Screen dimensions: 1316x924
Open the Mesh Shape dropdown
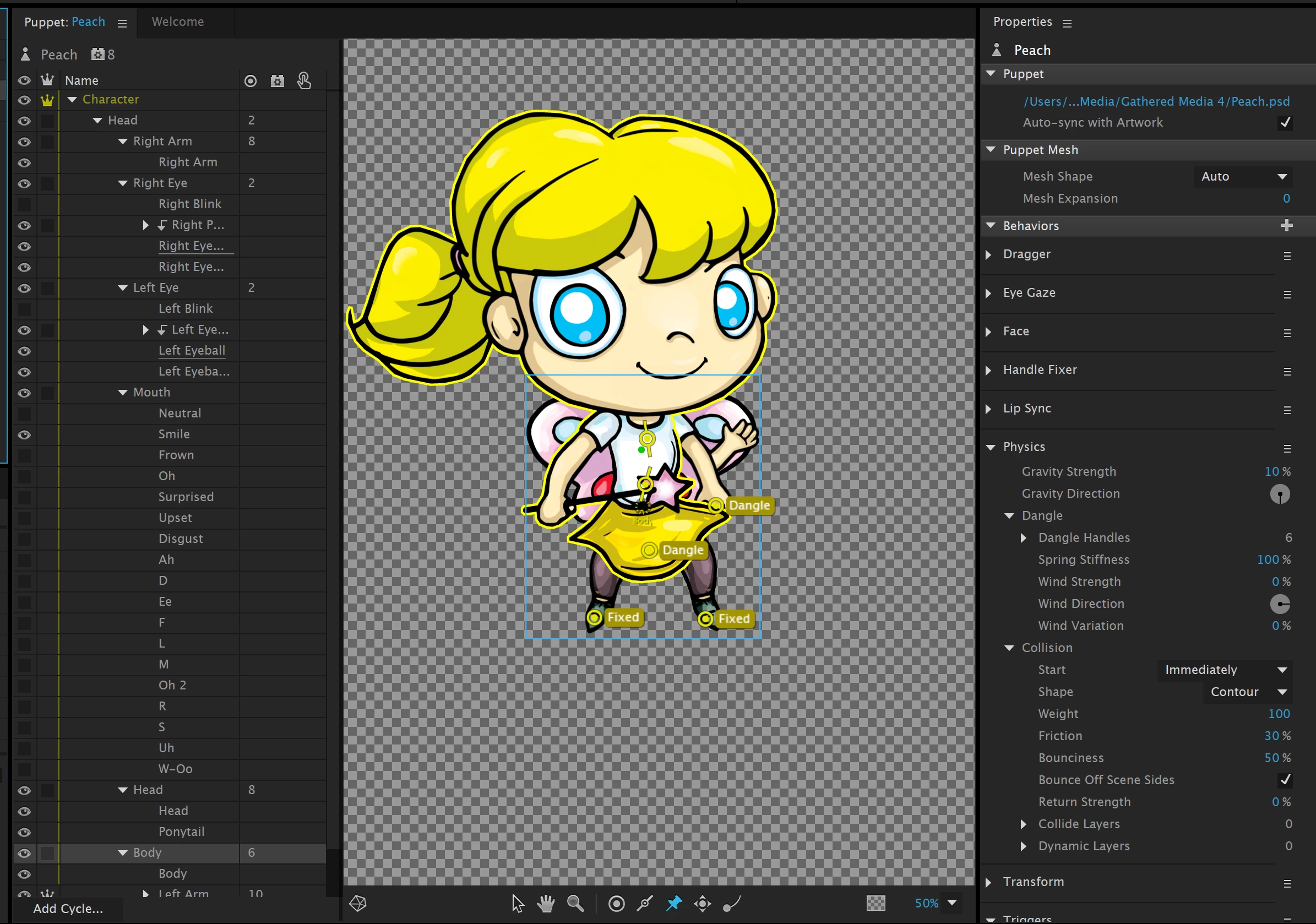click(1243, 177)
